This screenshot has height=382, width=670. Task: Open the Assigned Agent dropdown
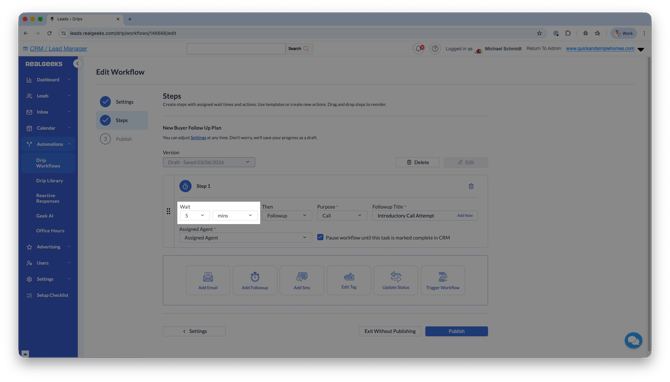[245, 238]
